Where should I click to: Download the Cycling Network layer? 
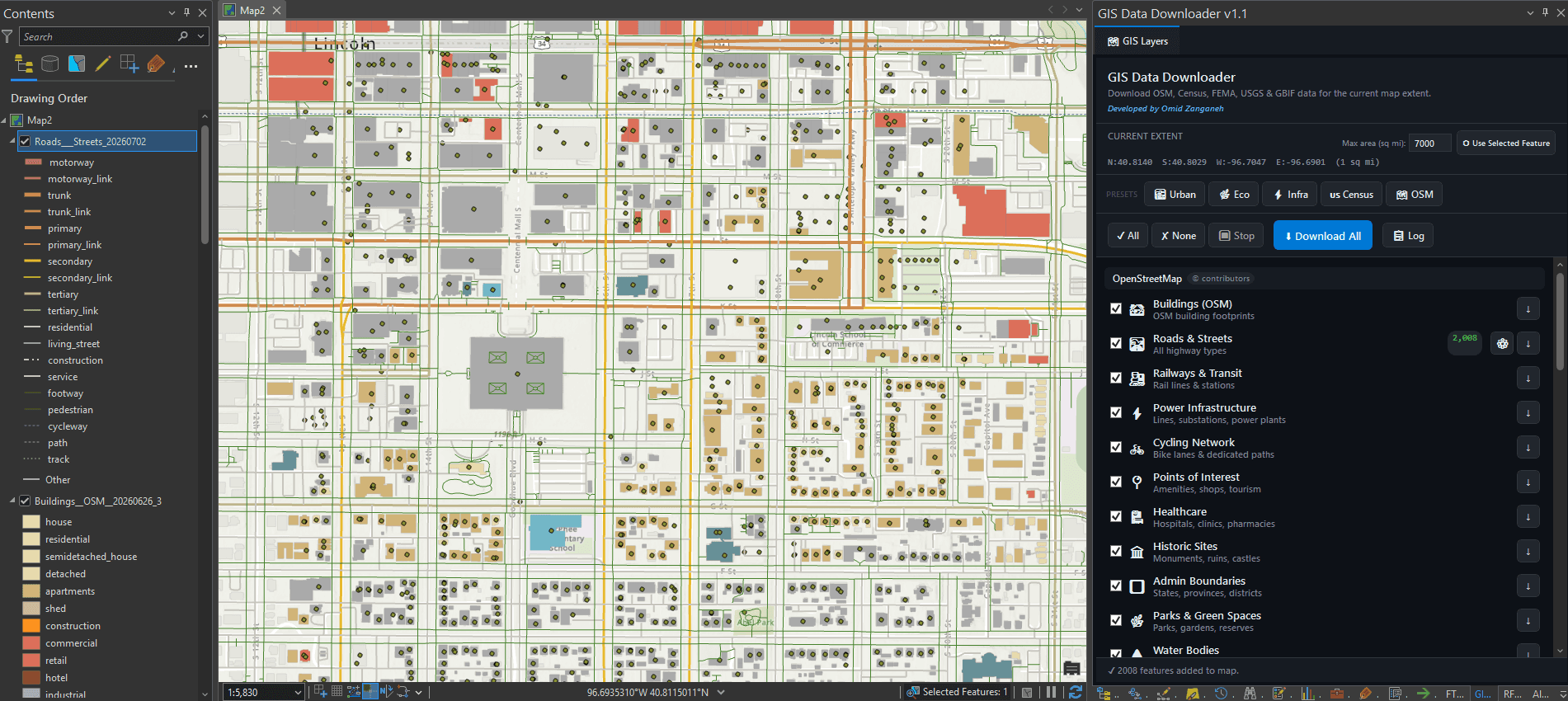[1528, 448]
